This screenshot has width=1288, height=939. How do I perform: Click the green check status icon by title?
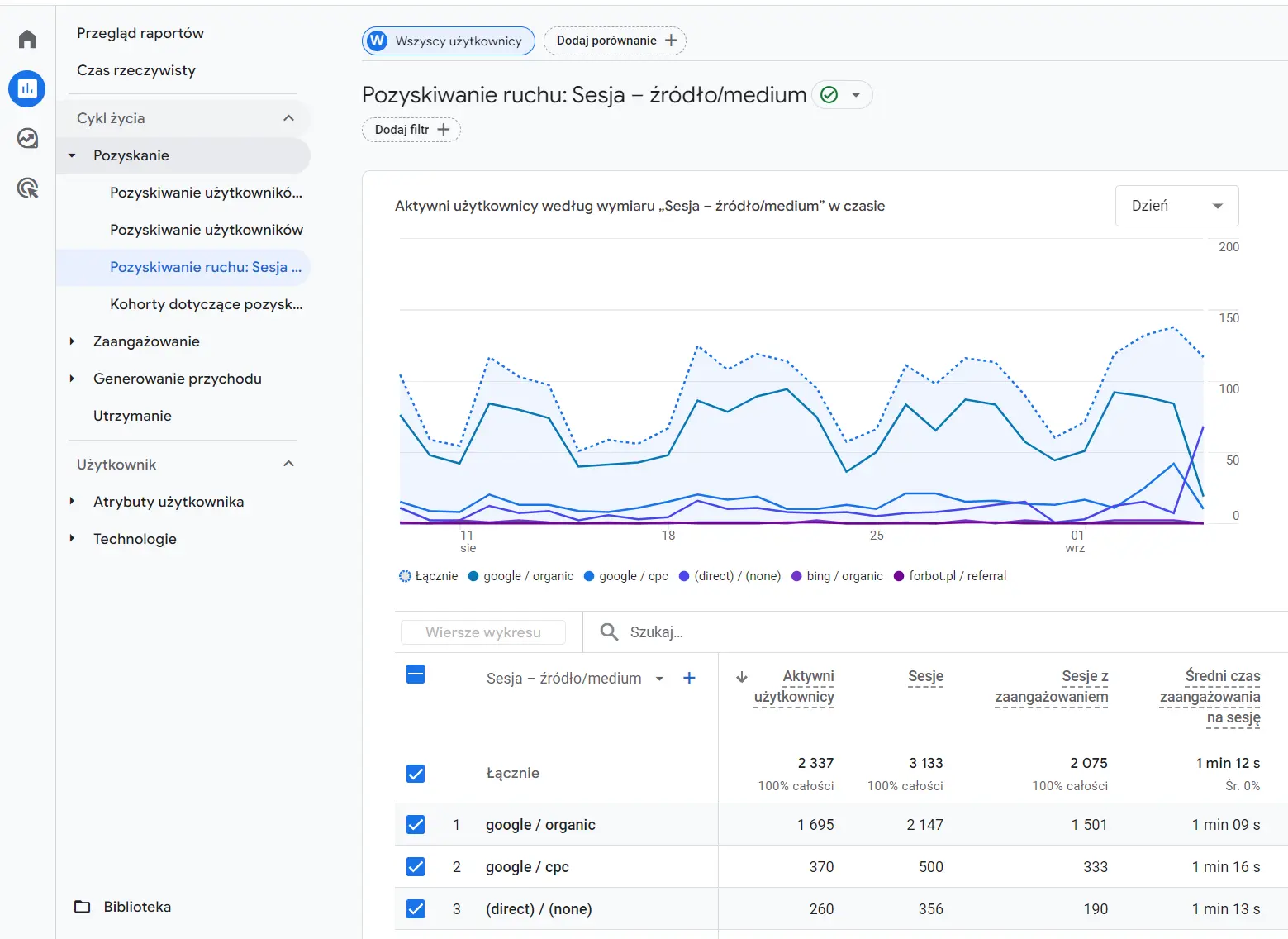829,95
